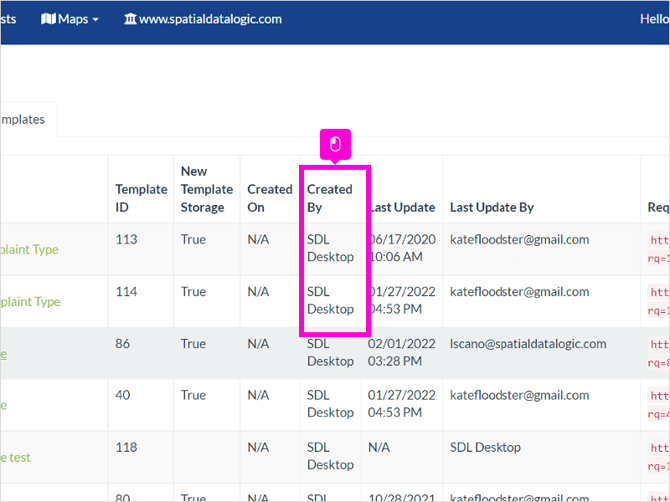
Task: Click the SDL Desktop Created By cell in row 40
Action: (330, 404)
